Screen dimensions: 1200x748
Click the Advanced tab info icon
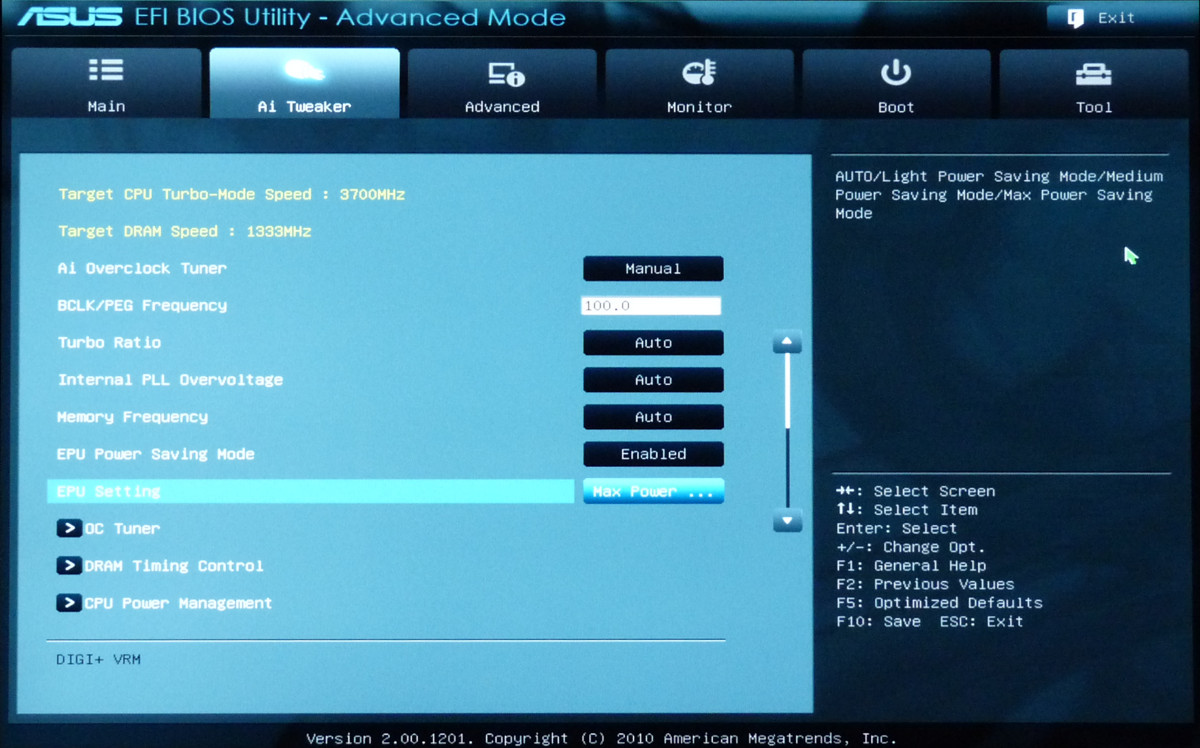tap(506, 72)
